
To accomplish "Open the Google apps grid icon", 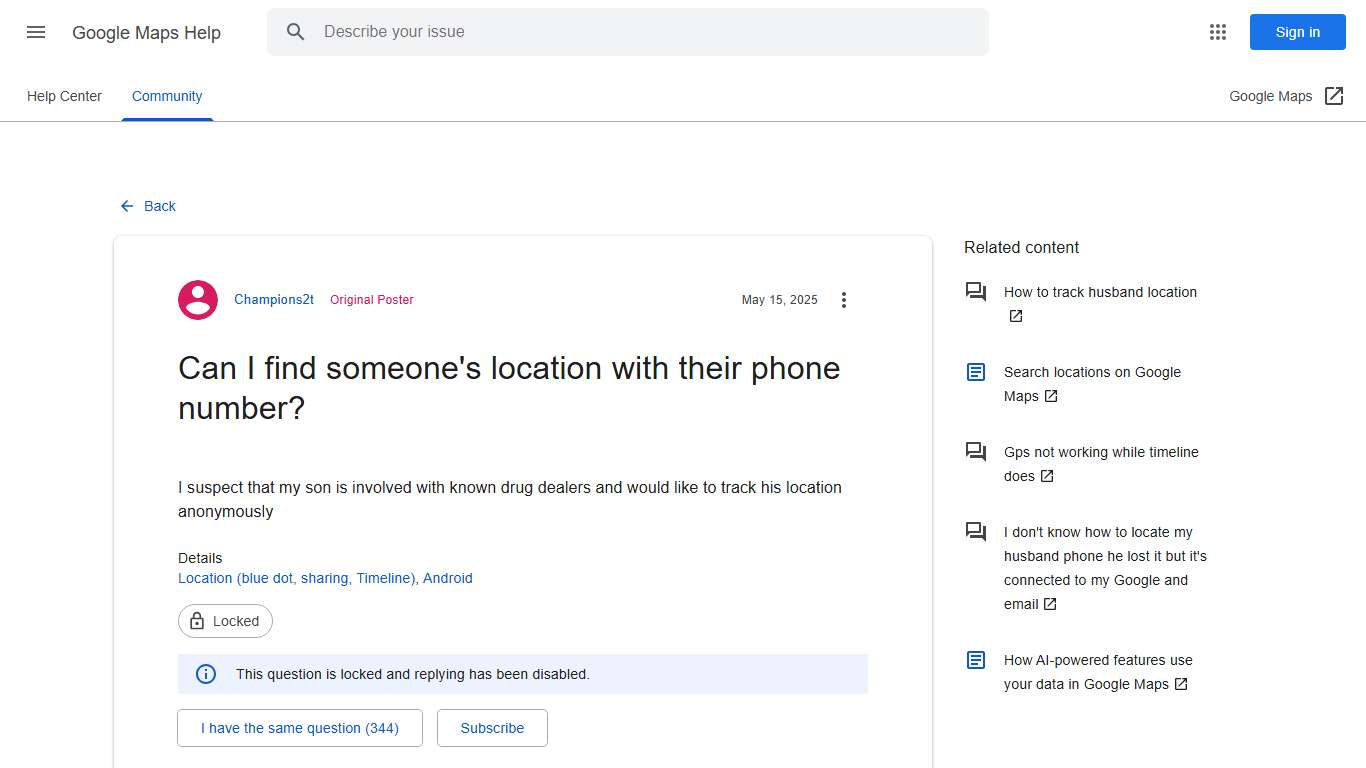I will pos(1217,31).
